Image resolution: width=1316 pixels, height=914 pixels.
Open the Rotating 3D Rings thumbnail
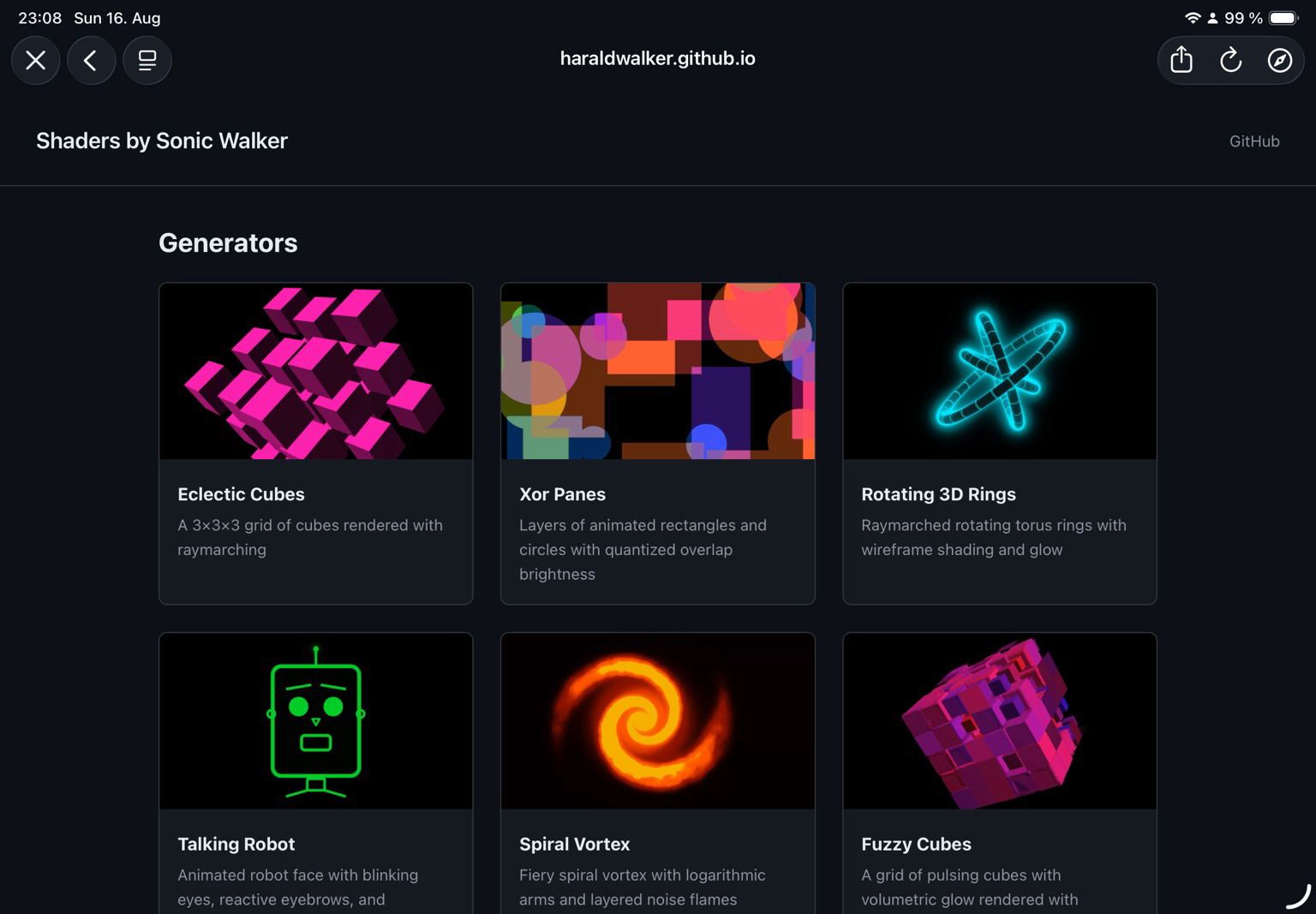coord(1000,371)
